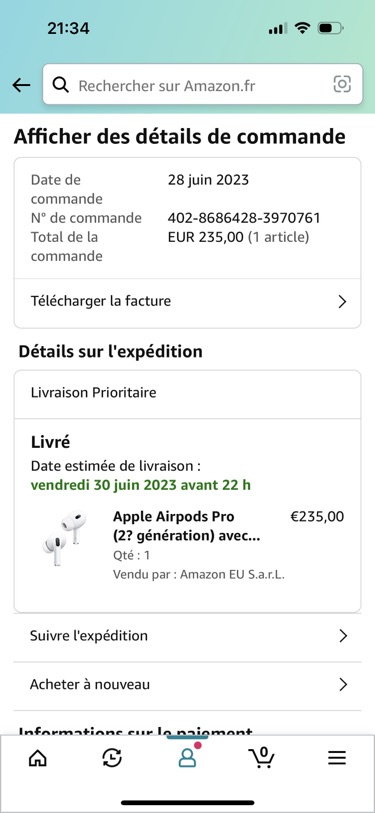Expand the Télécharger la facture chevron
Viewport: 375px width, 813px height.
coord(342,302)
